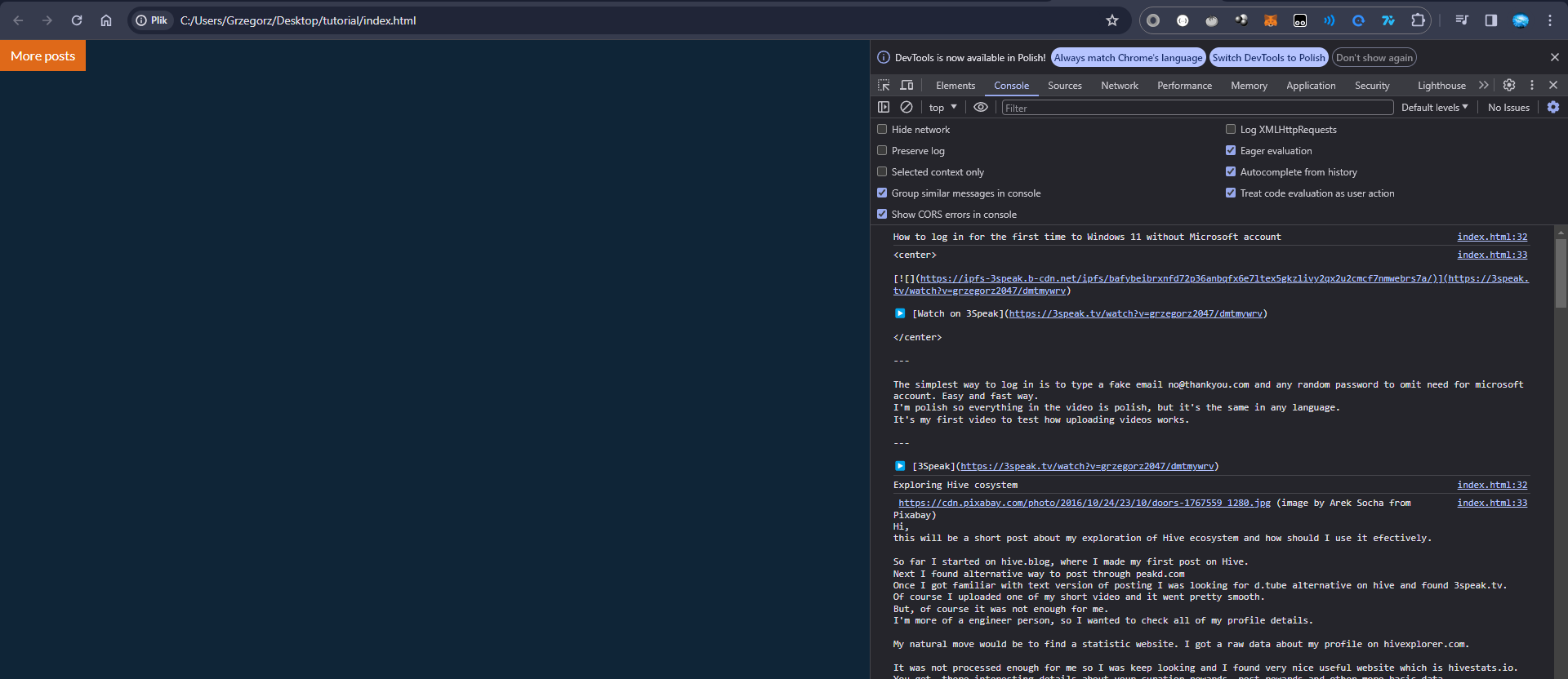The image size is (1568, 679).
Task: Switch to the Sources tab
Action: [1065, 85]
